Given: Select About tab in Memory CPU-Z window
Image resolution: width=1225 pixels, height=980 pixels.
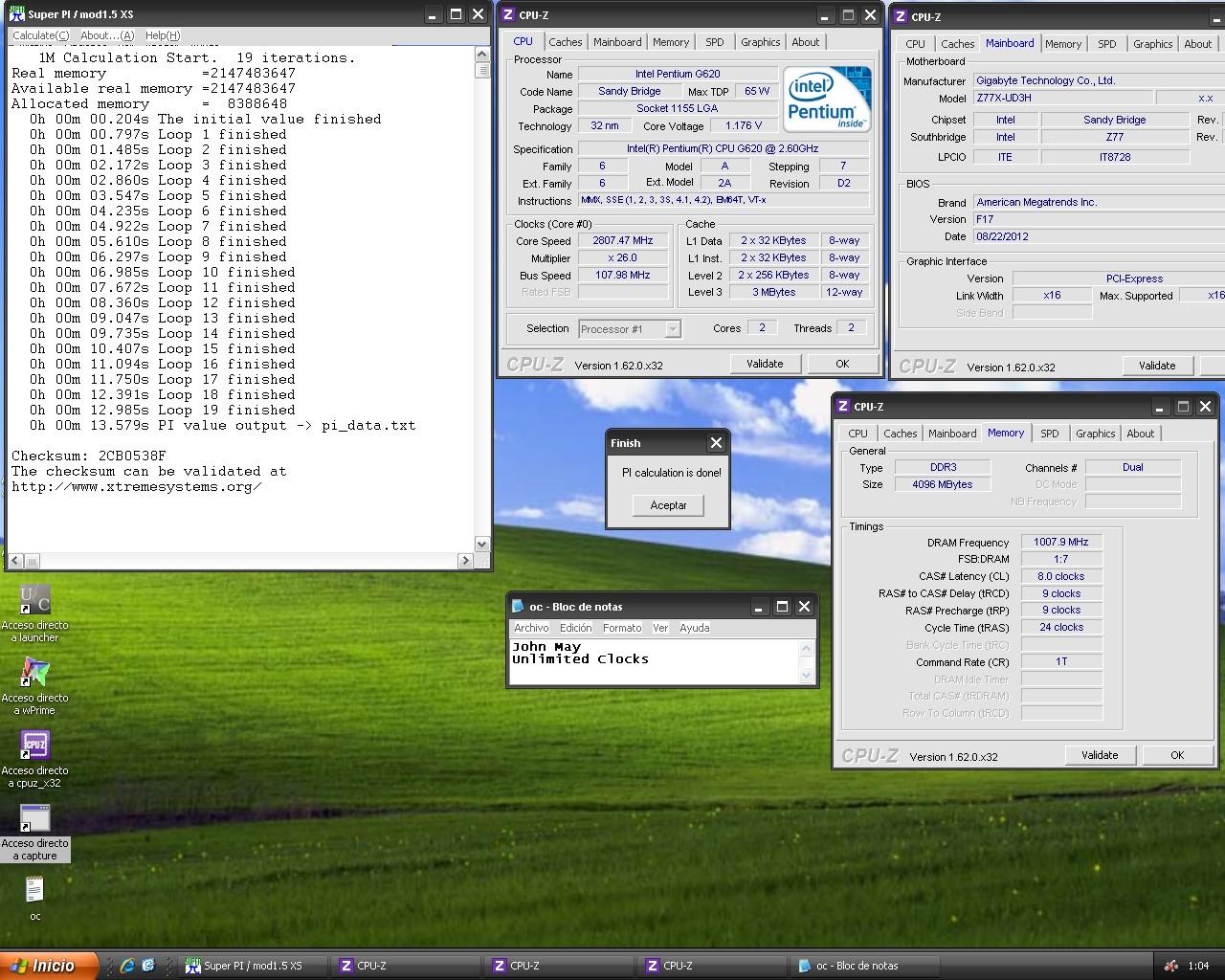Looking at the screenshot, I should (1141, 434).
